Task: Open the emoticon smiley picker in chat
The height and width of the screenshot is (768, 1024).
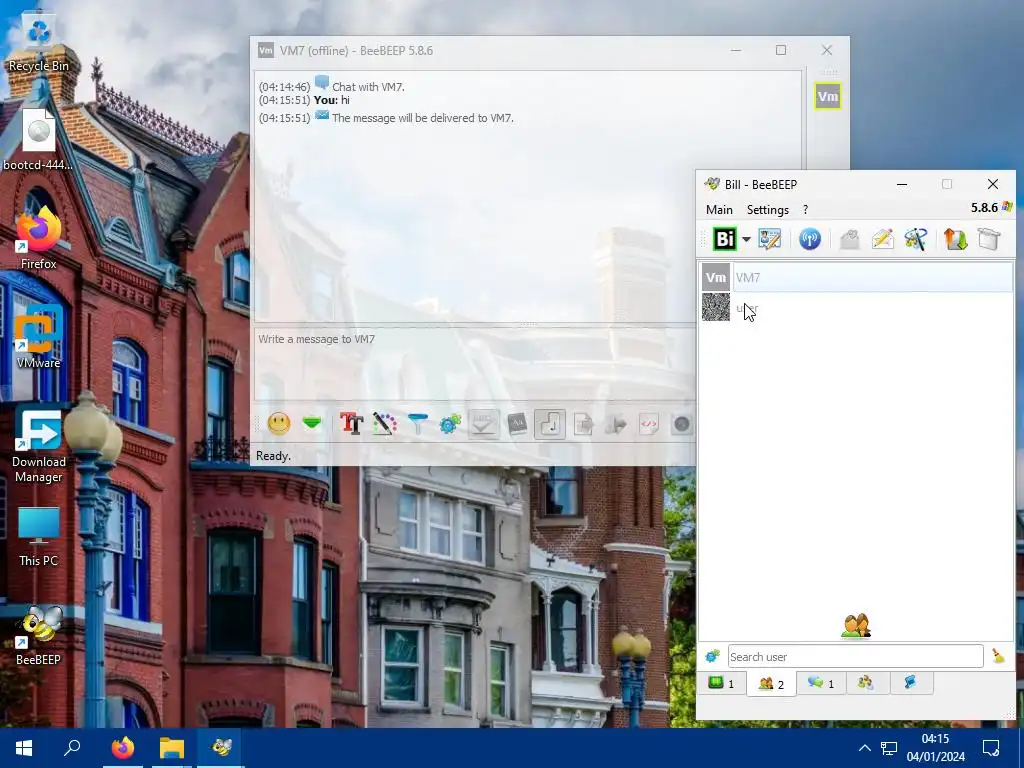Action: pyautogui.click(x=279, y=424)
